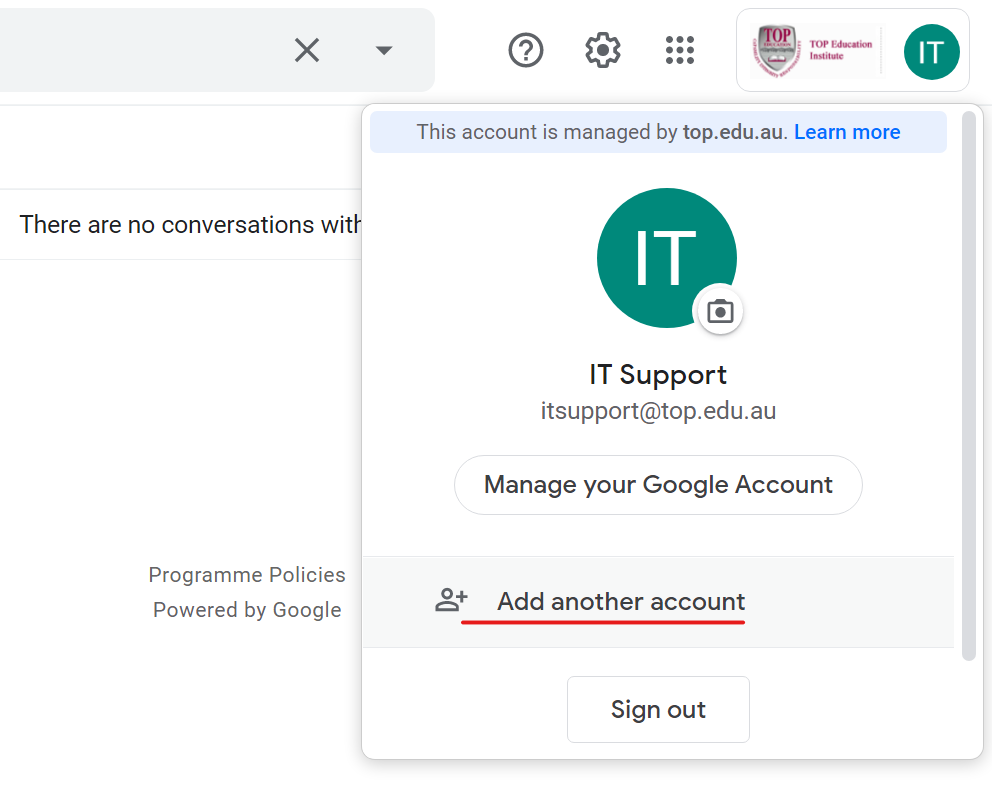Open the Support help question mark icon
This screenshot has width=992, height=785.
pos(526,50)
